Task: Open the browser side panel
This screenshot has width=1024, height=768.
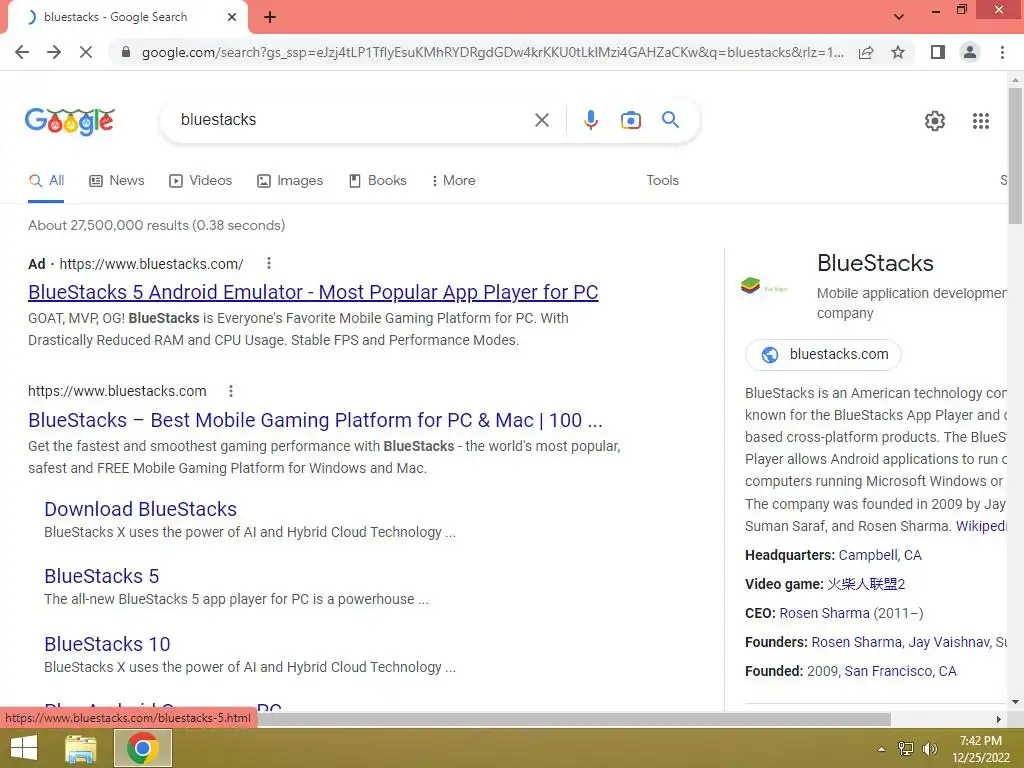Action: (x=938, y=52)
